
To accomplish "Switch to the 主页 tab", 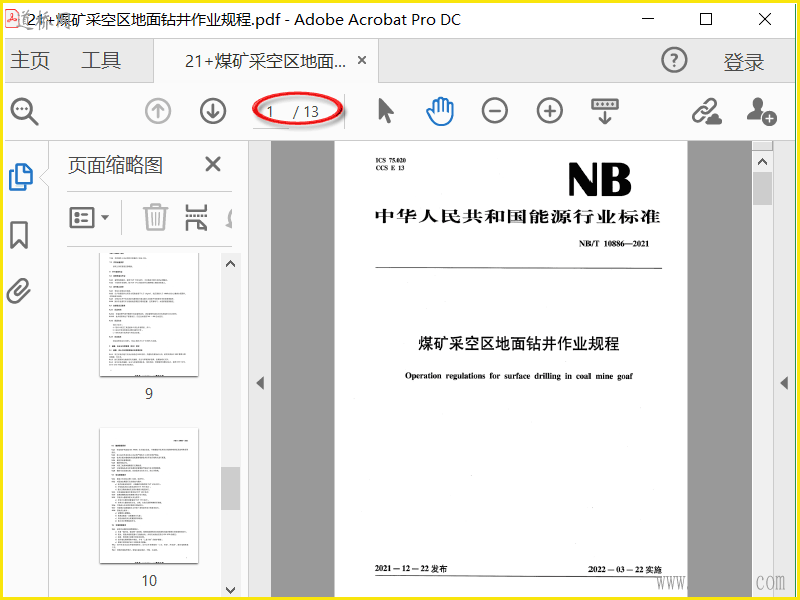I will click(30, 60).
